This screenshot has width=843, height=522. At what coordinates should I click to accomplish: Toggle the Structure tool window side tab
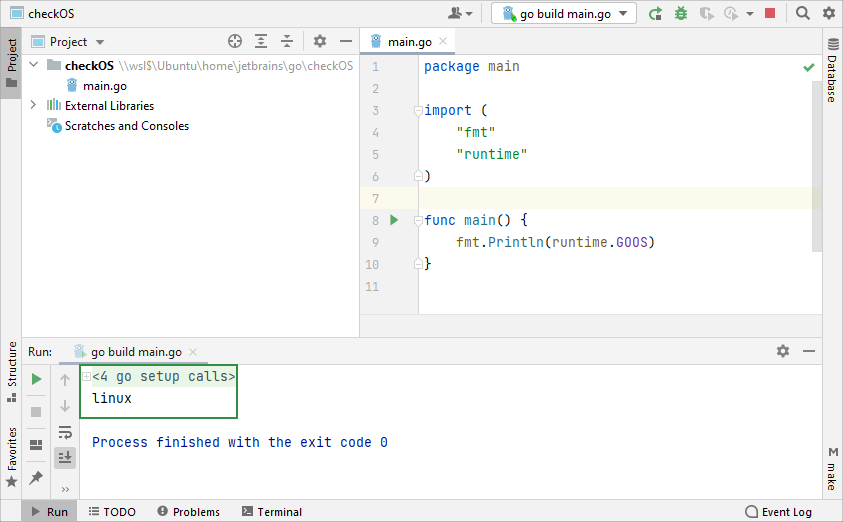pyautogui.click(x=11, y=371)
